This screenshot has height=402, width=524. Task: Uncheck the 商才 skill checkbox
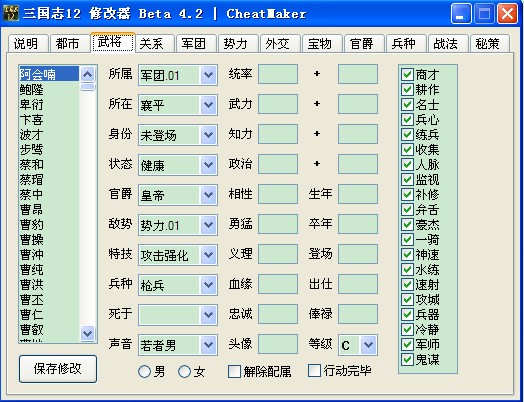pos(407,74)
